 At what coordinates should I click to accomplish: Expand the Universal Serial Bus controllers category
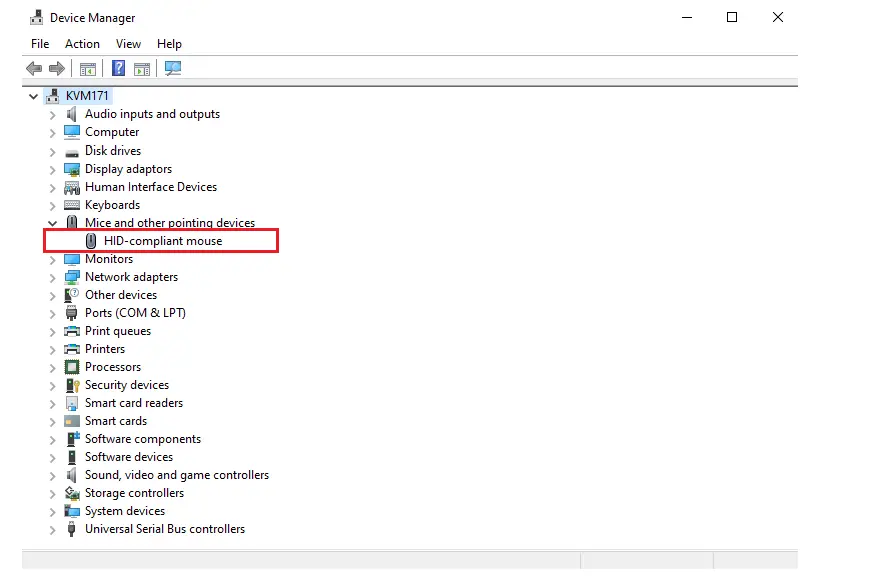[x=52, y=529]
